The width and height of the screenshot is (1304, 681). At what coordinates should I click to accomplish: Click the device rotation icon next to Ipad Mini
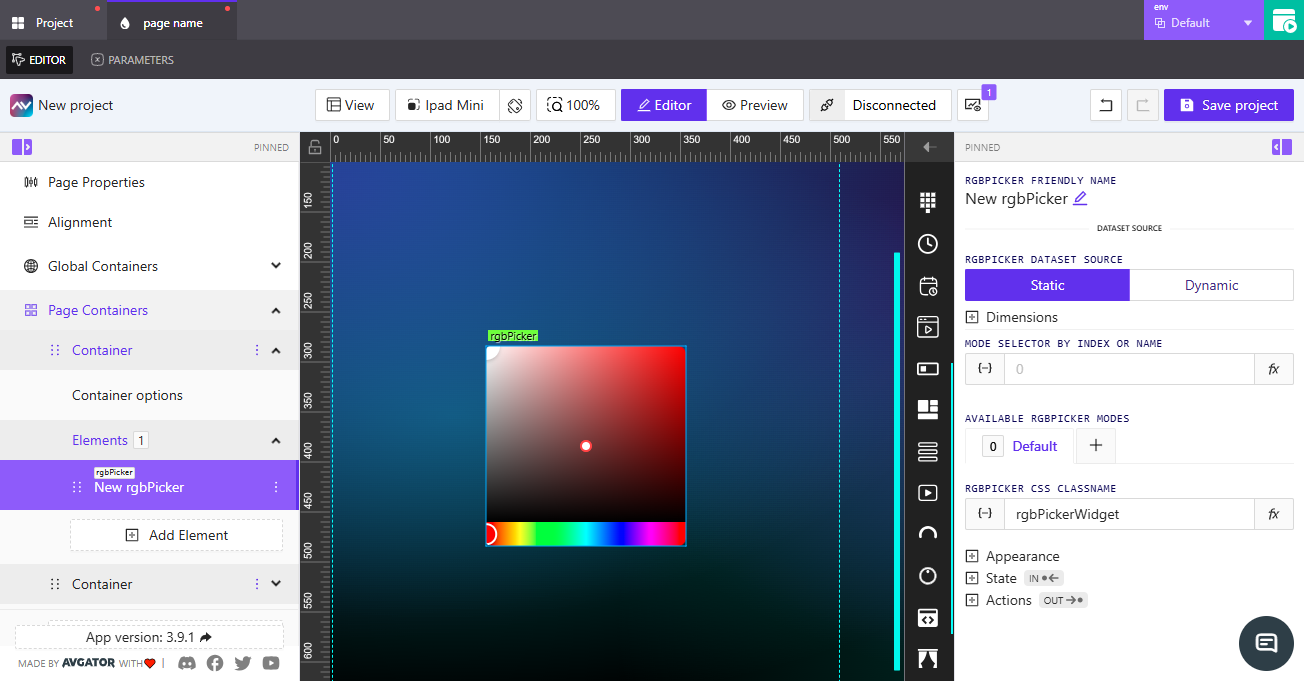click(515, 105)
